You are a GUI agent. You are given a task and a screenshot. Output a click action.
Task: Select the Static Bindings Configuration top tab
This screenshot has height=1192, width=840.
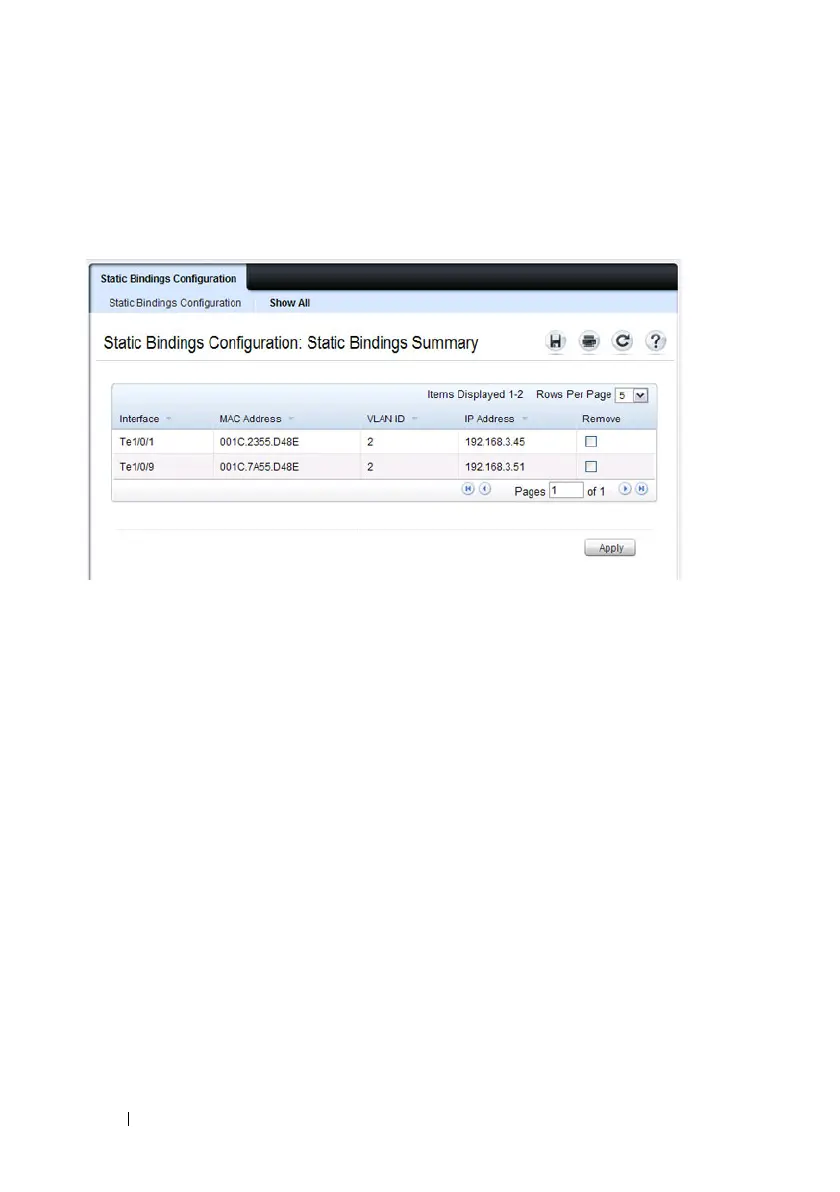click(x=168, y=279)
